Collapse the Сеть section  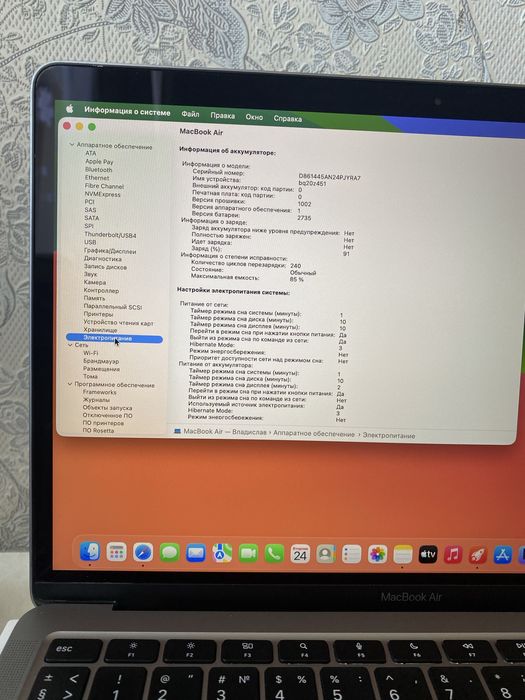click(x=70, y=345)
